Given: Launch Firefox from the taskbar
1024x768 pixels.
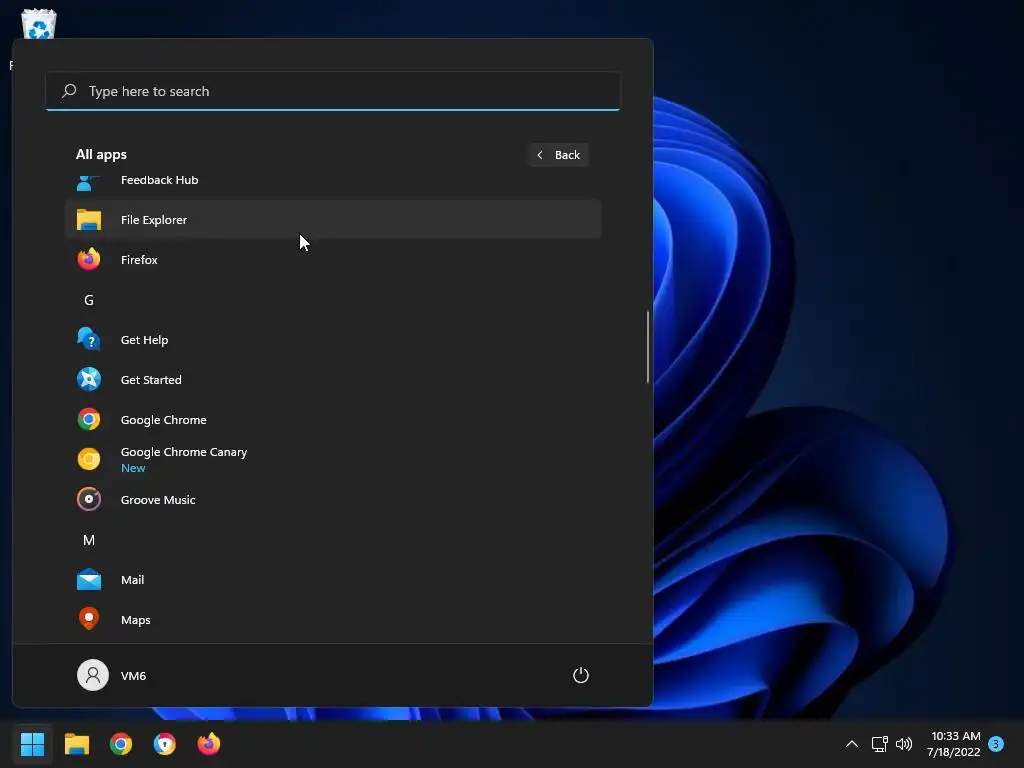Looking at the screenshot, I should point(209,744).
